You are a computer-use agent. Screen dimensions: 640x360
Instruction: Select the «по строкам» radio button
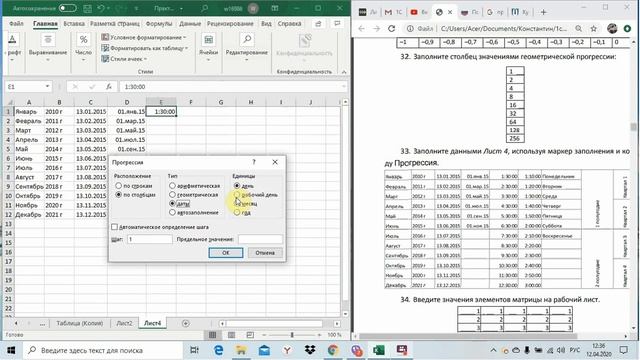[118, 186]
